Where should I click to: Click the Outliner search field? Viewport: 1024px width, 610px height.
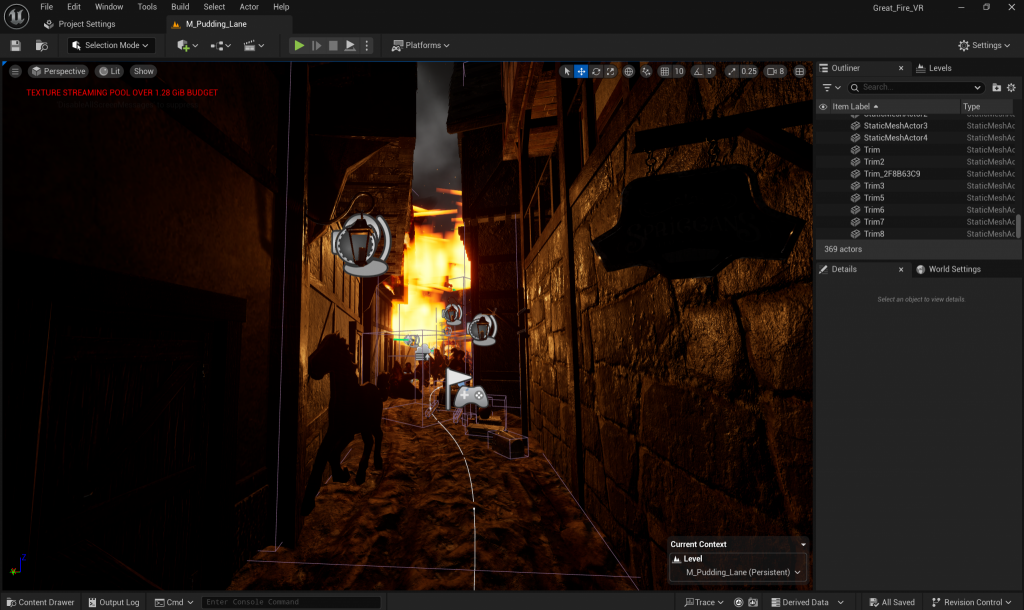[916, 88]
